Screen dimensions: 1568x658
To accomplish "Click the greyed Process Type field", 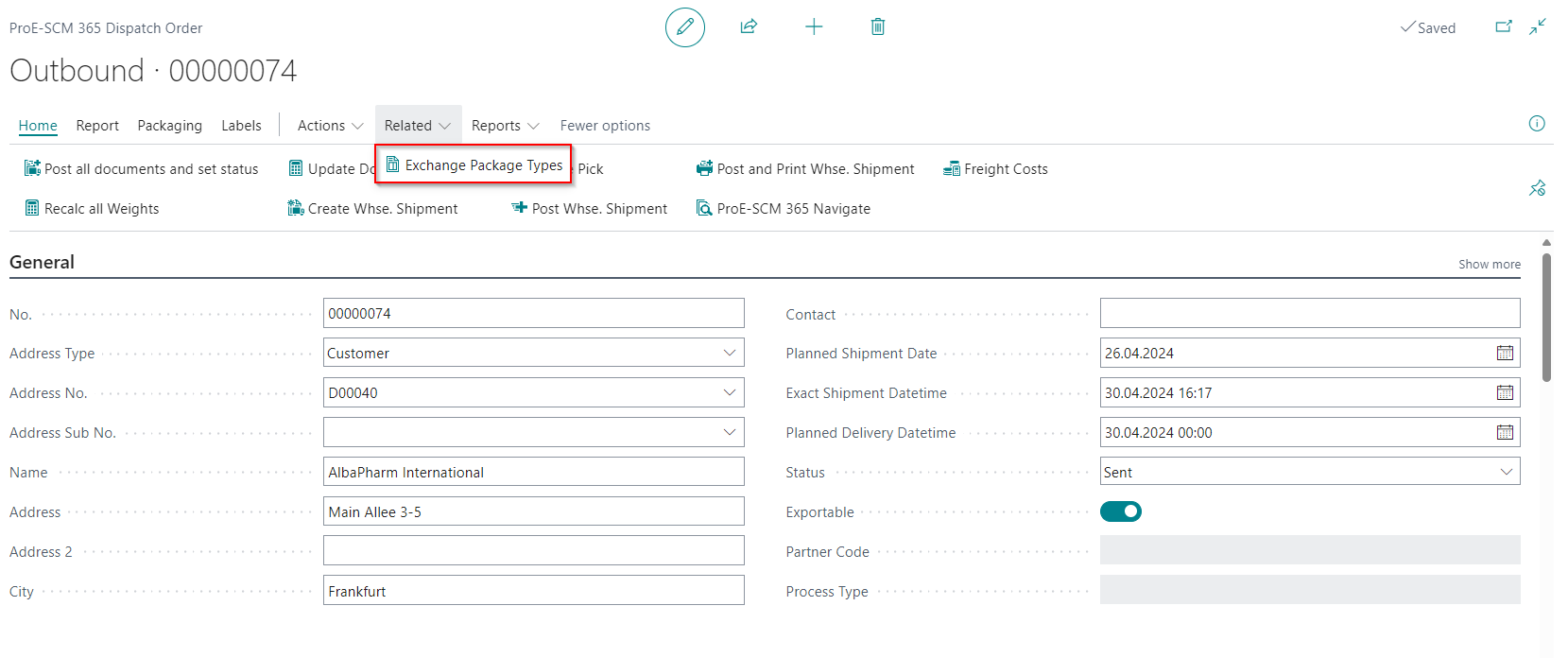I will (x=1310, y=590).
